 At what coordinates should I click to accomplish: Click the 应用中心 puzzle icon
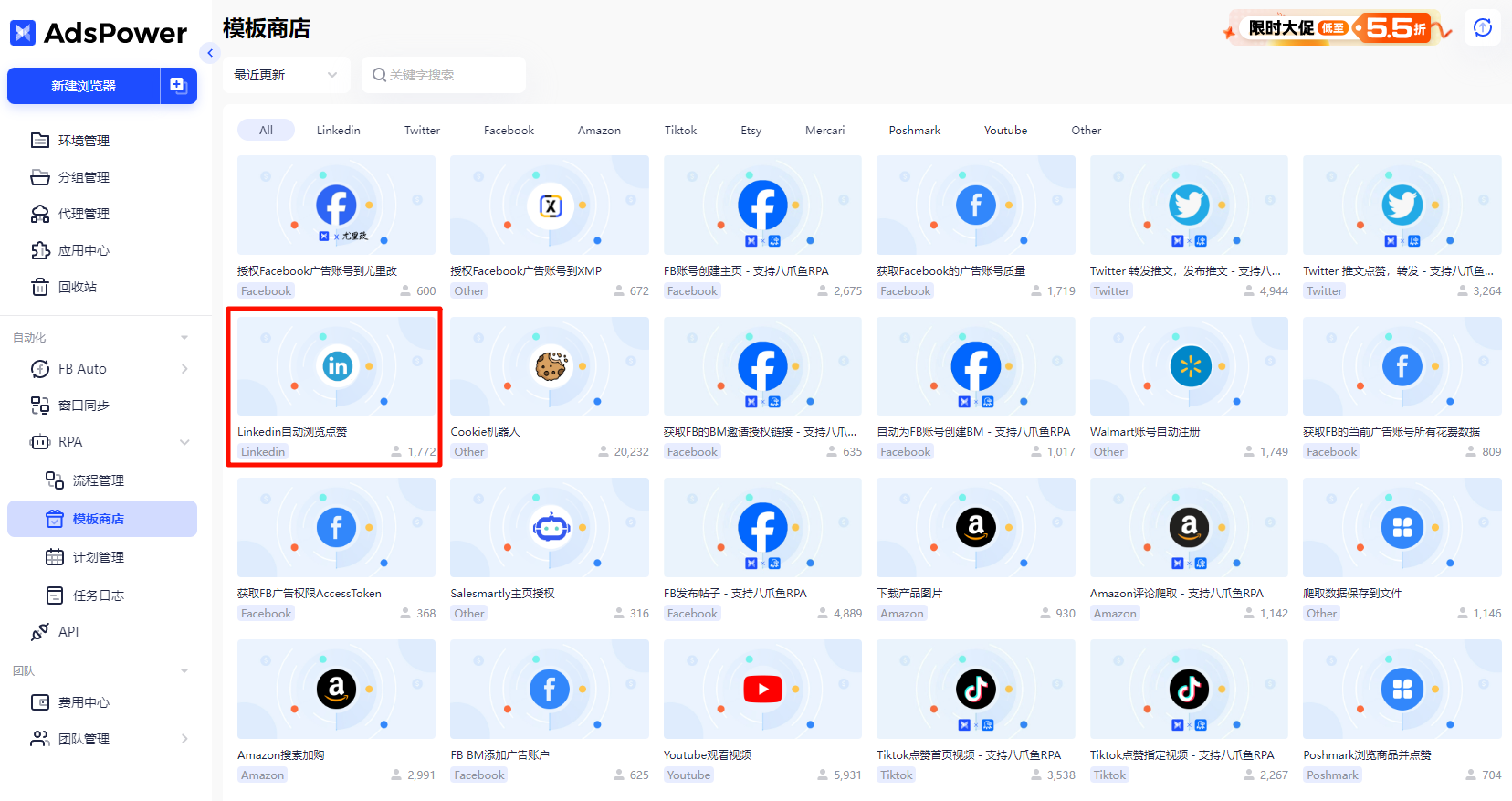point(40,250)
